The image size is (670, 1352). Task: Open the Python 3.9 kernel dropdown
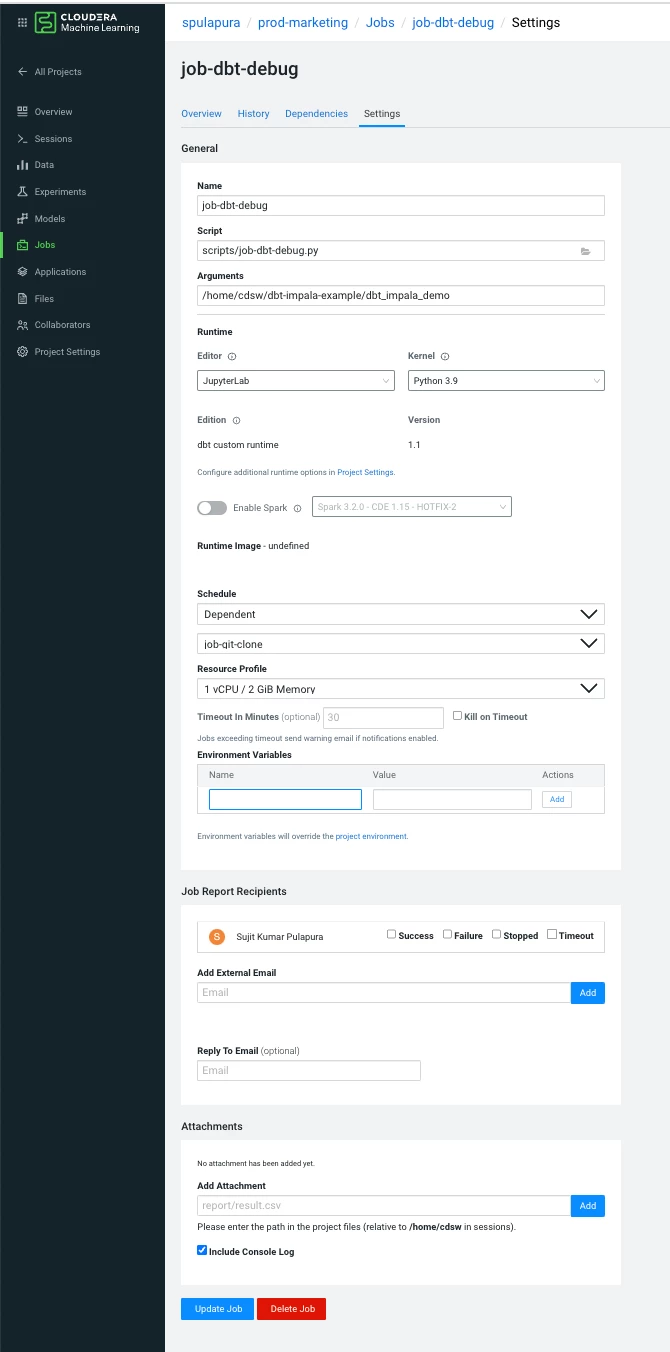tap(506, 381)
